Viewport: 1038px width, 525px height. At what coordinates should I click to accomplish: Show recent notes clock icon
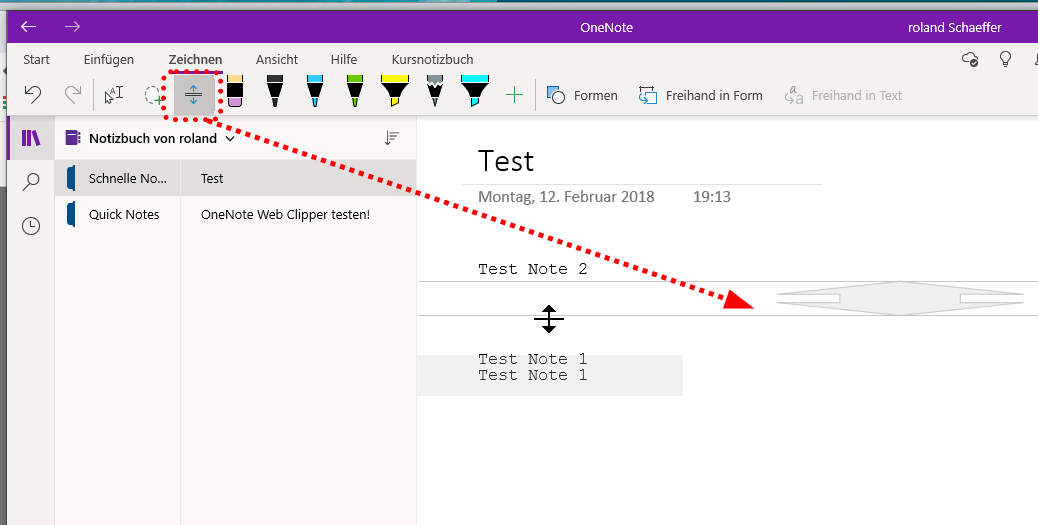click(x=31, y=226)
